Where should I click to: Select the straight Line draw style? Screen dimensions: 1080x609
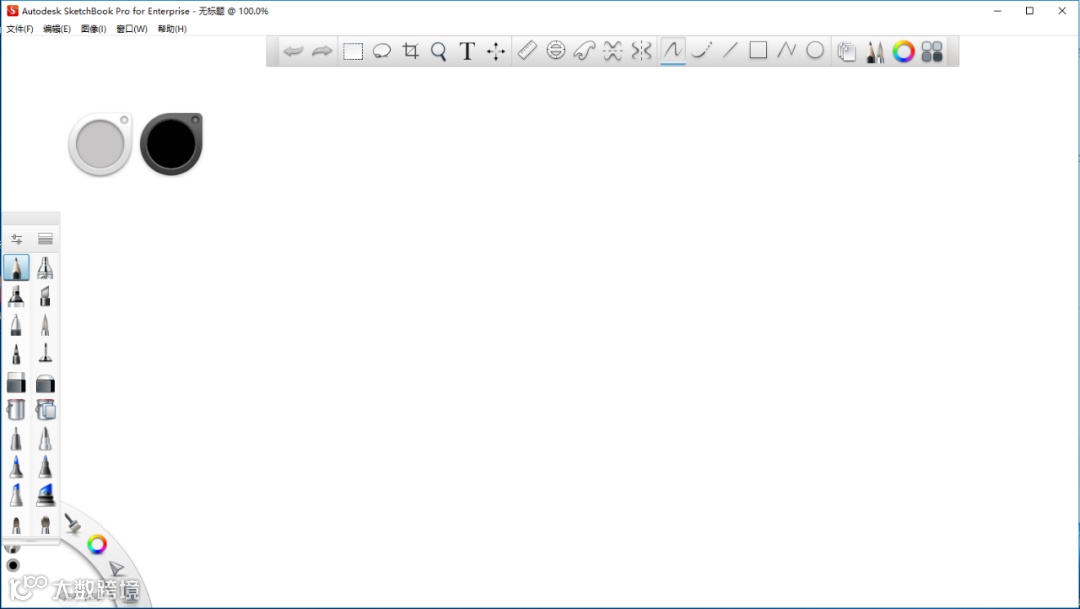coord(730,50)
